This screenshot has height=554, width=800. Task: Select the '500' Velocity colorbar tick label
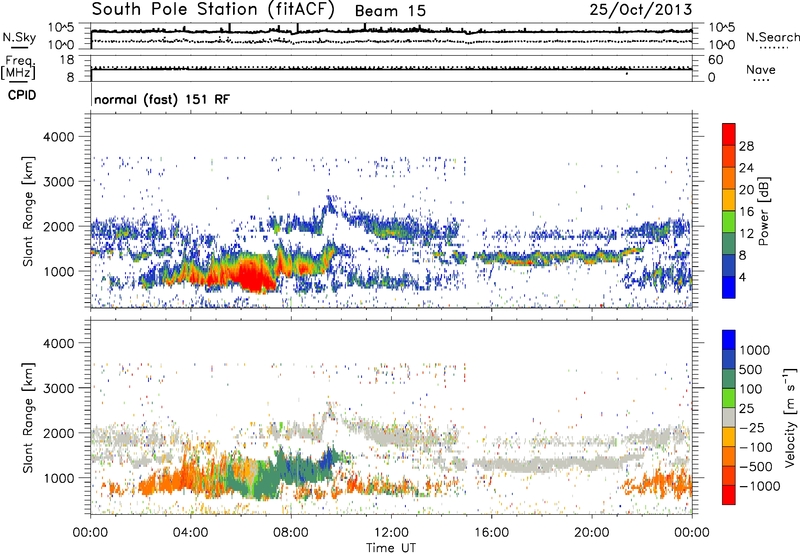(x=751, y=369)
